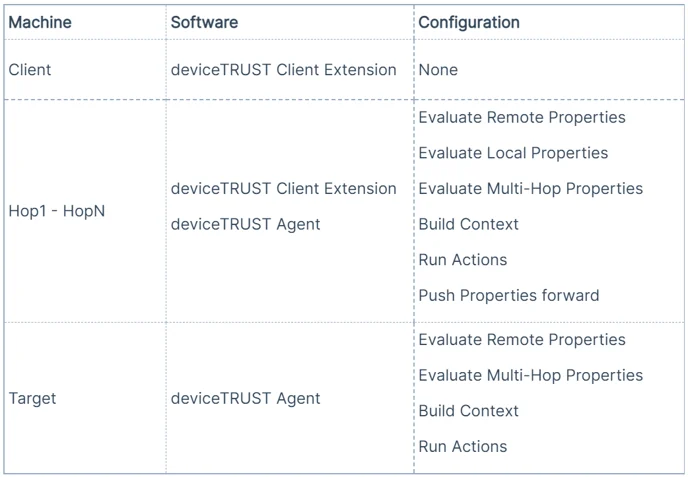Click Run Actions in the Target row
The width and height of the screenshot is (688, 477).
[462, 447]
